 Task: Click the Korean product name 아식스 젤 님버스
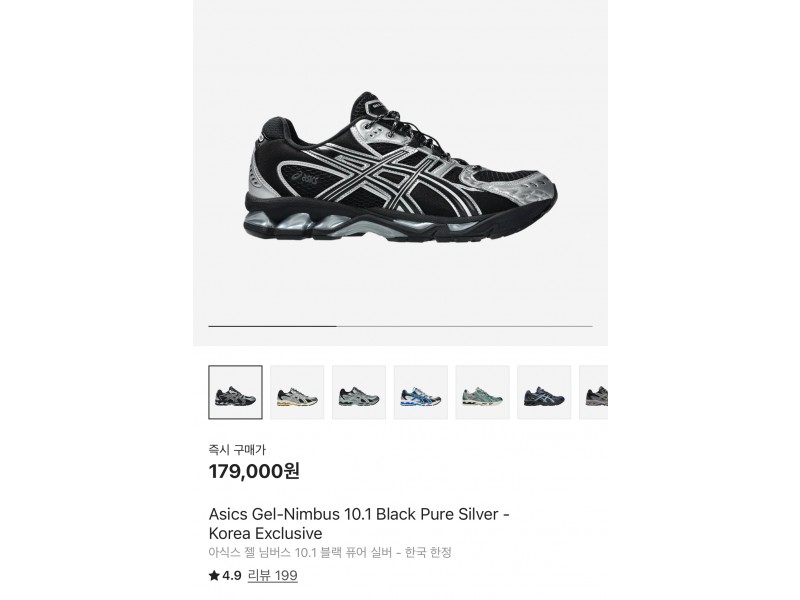250,553
